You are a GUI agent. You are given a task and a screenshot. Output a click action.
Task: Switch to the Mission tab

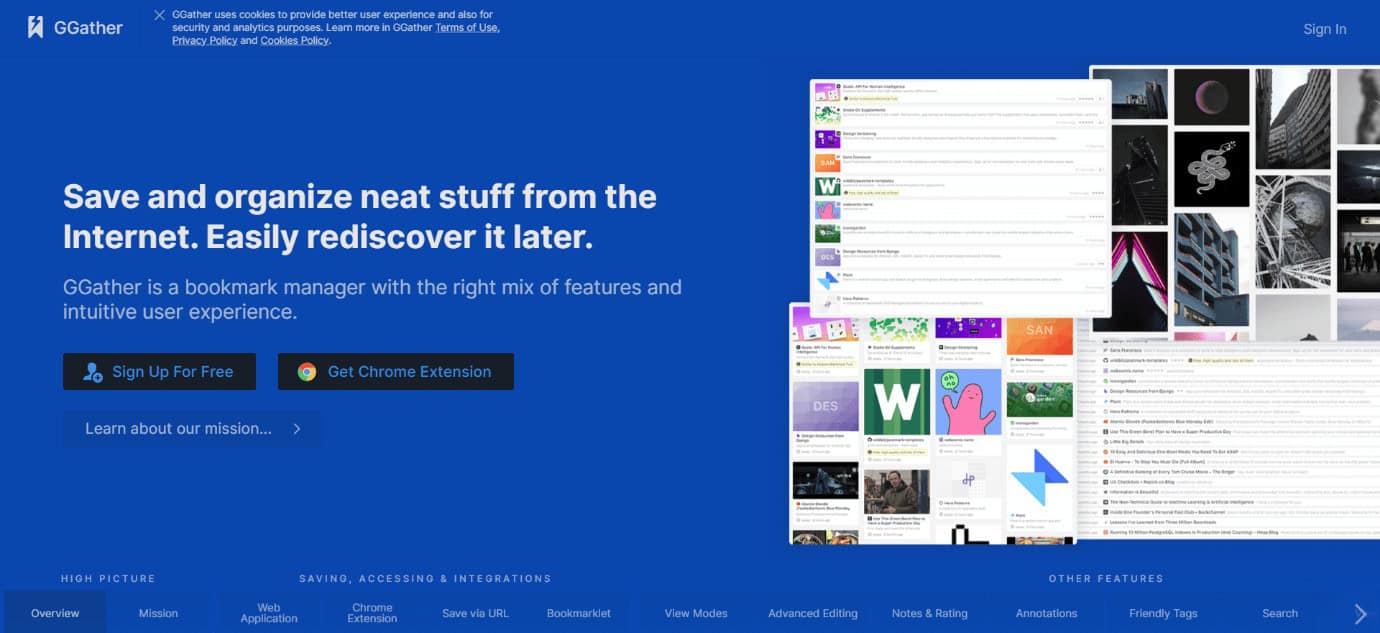[x=158, y=613]
